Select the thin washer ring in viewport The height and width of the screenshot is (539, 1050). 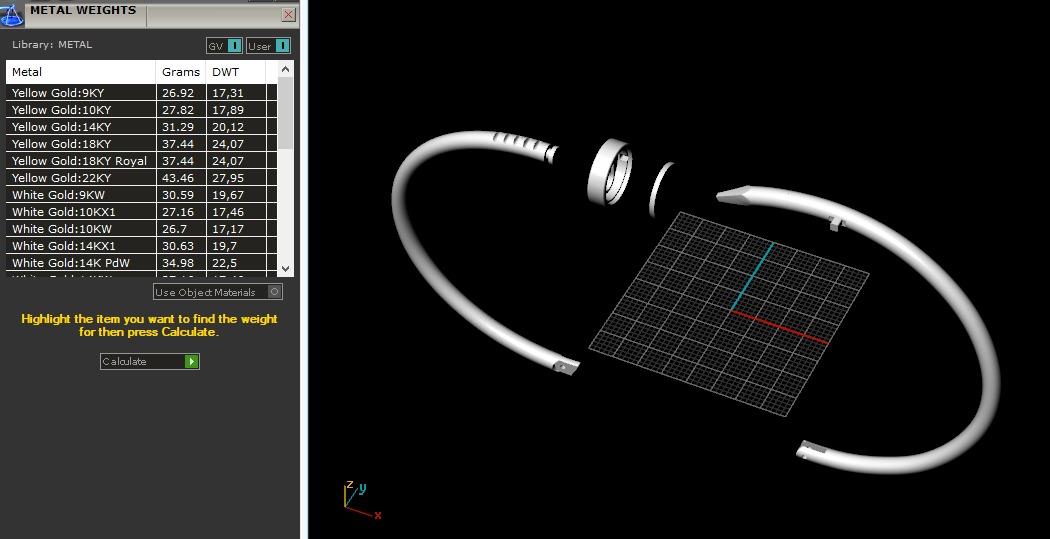click(659, 189)
